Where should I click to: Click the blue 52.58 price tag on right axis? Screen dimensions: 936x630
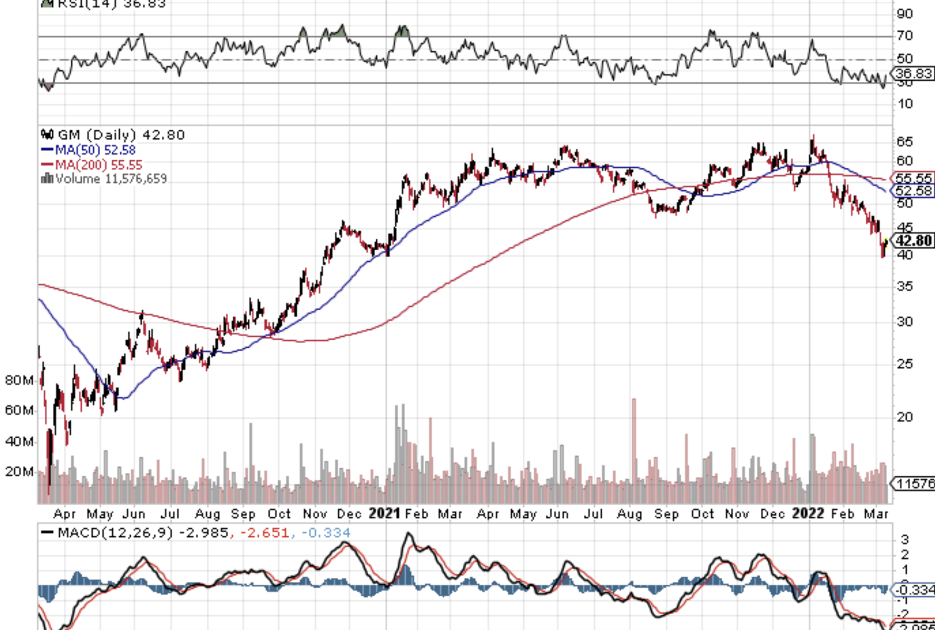914,190
